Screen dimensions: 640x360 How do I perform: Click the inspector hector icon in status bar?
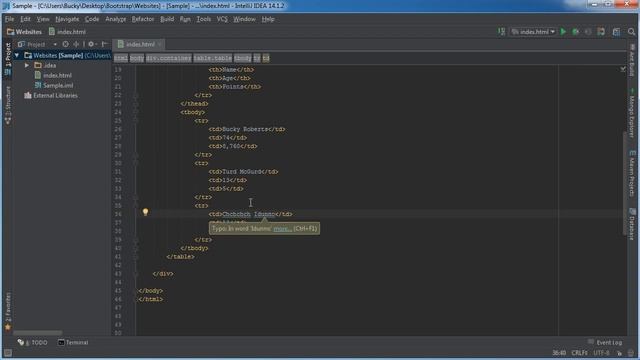click(x=631, y=353)
